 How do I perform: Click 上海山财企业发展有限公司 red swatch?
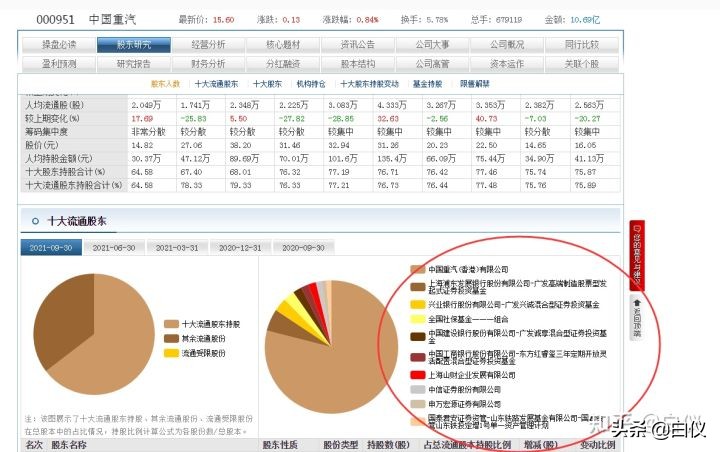point(418,375)
